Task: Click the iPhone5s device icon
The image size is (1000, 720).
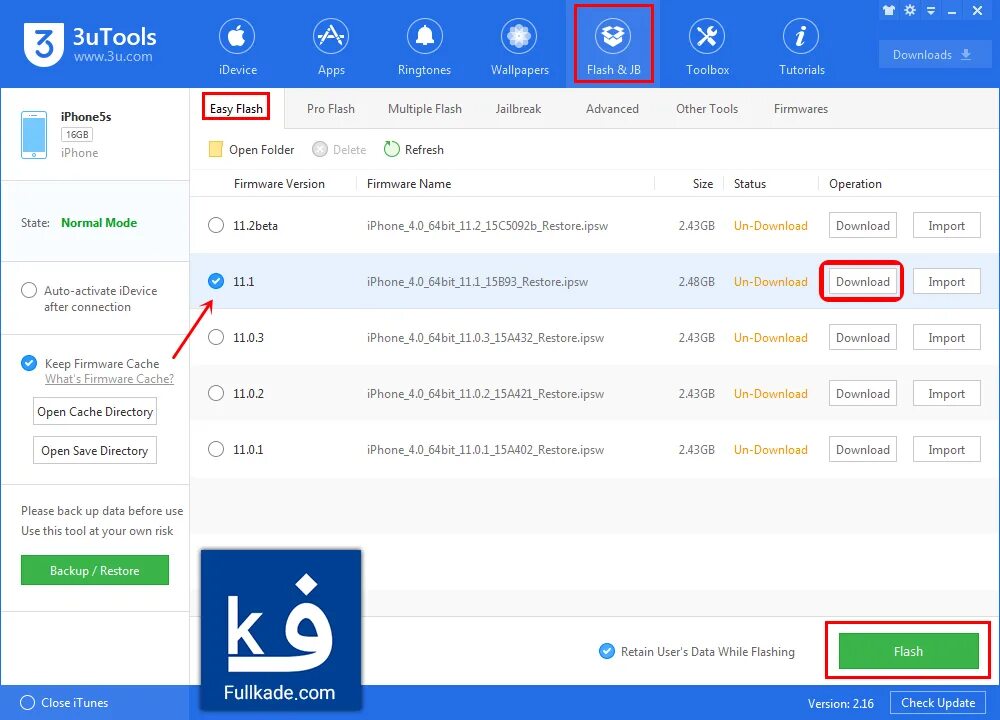Action: point(34,135)
